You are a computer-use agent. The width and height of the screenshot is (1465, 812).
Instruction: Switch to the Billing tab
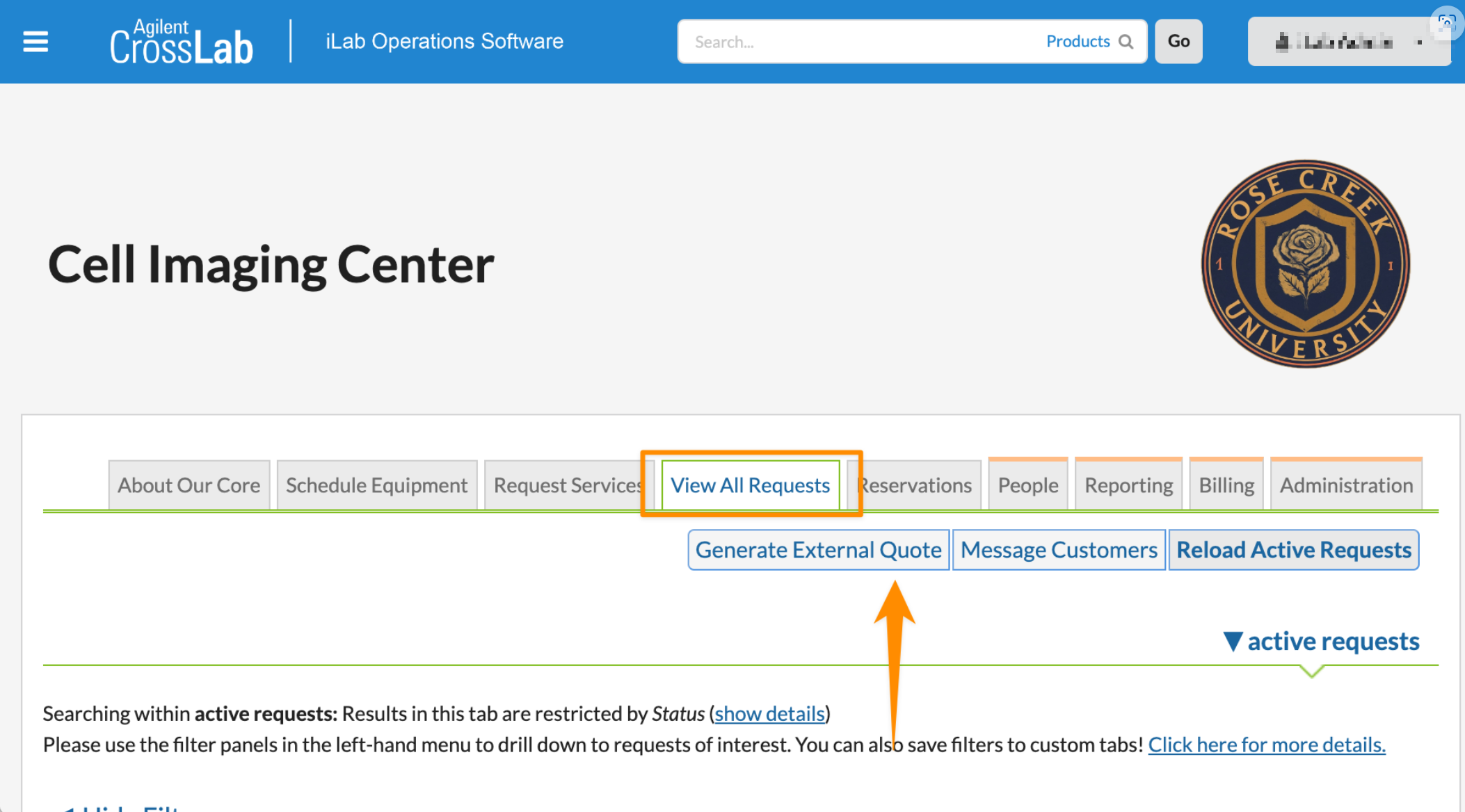pyautogui.click(x=1226, y=485)
